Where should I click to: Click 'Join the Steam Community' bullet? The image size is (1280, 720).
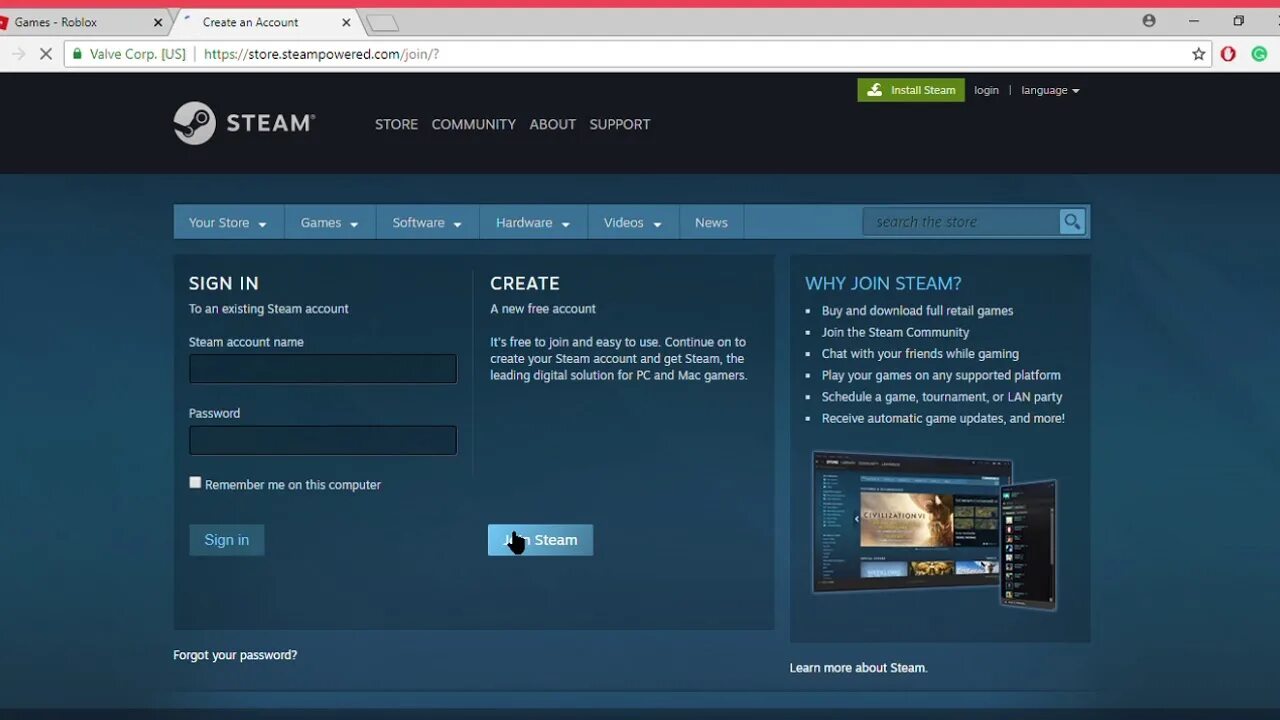click(895, 332)
